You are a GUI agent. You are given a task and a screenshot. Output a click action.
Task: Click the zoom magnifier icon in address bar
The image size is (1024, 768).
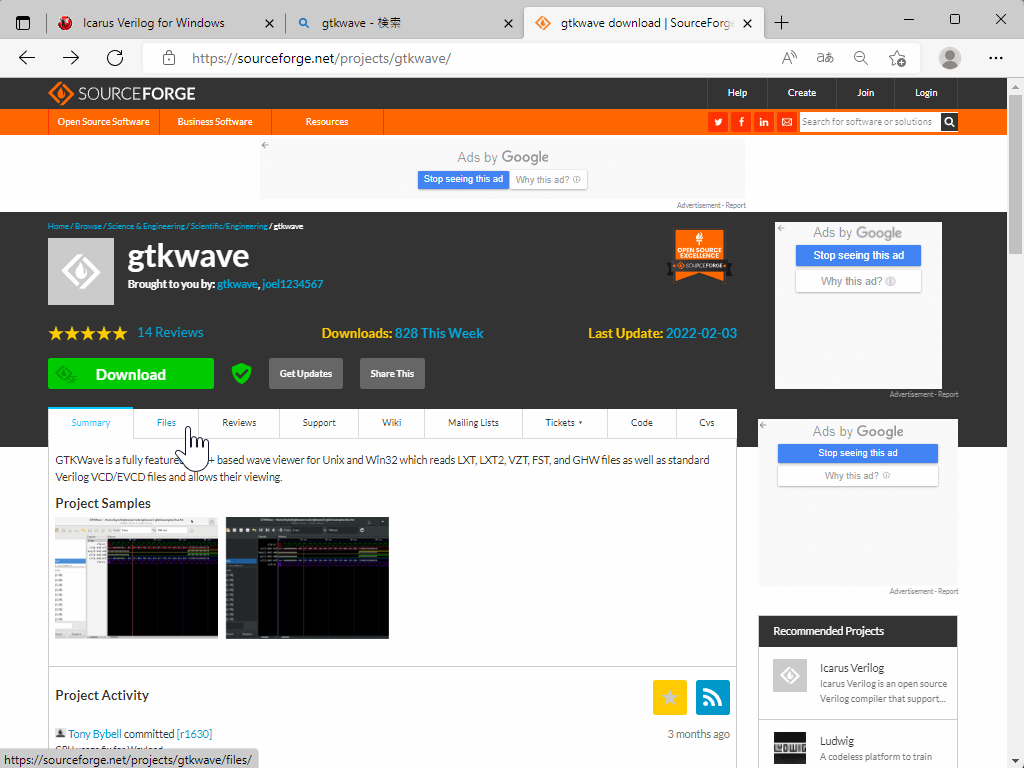pos(861,58)
